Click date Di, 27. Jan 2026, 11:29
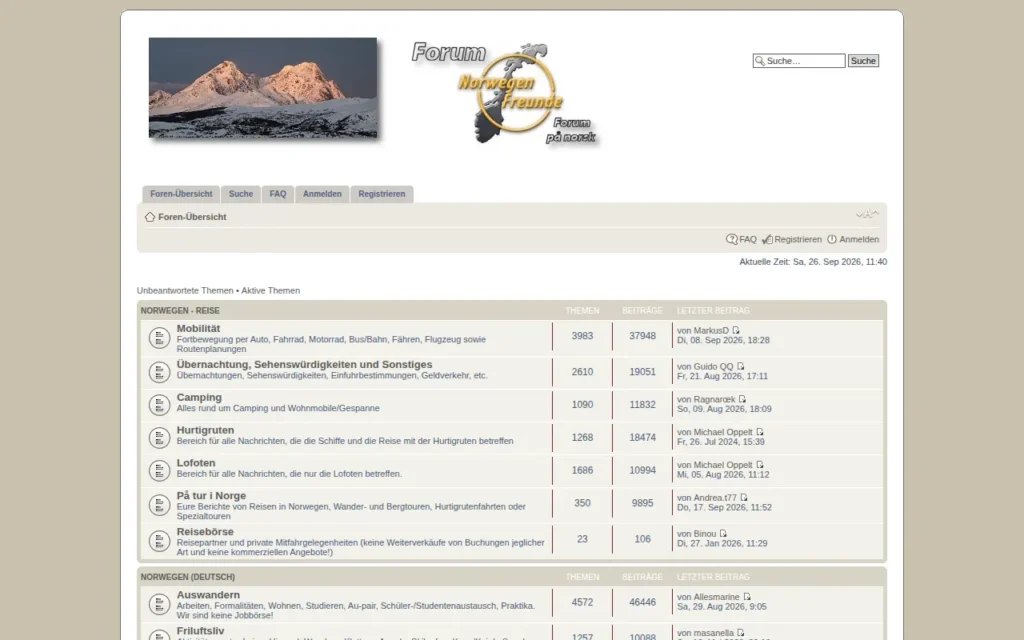Screen dimensions: 1024x640 tap(722, 543)
